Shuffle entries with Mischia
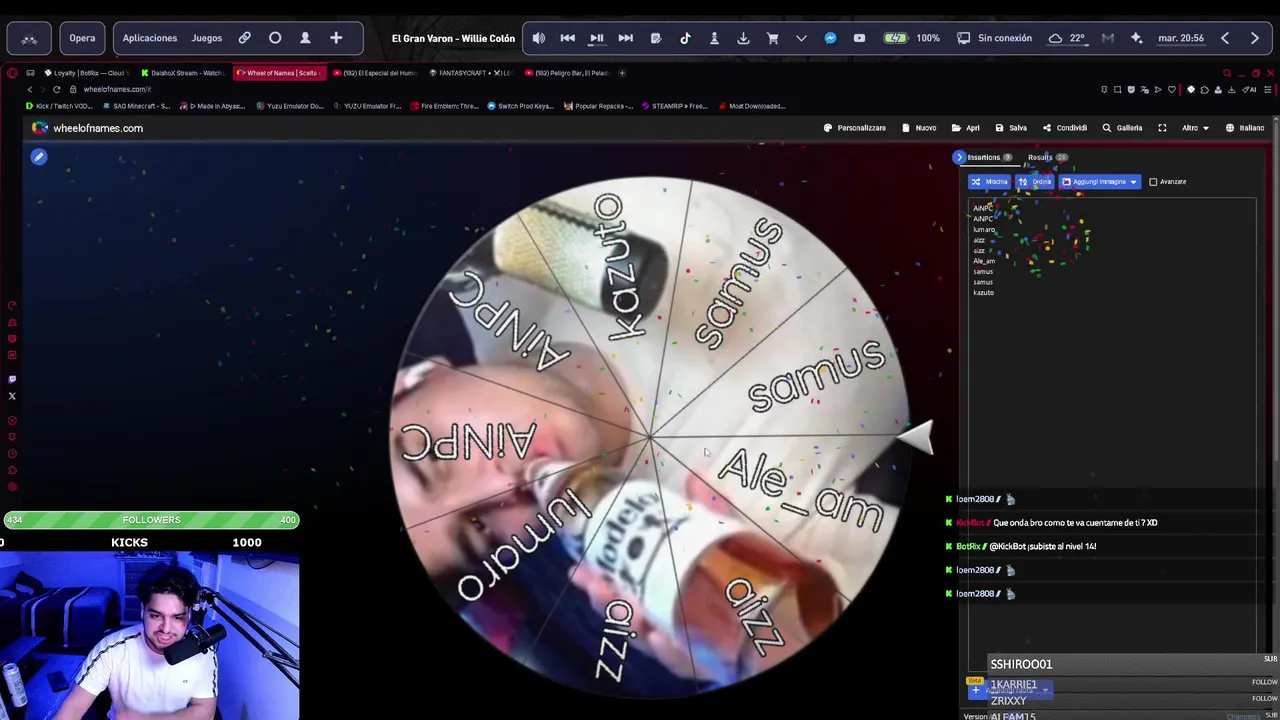The width and height of the screenshot is (1280, 720). 990,182
